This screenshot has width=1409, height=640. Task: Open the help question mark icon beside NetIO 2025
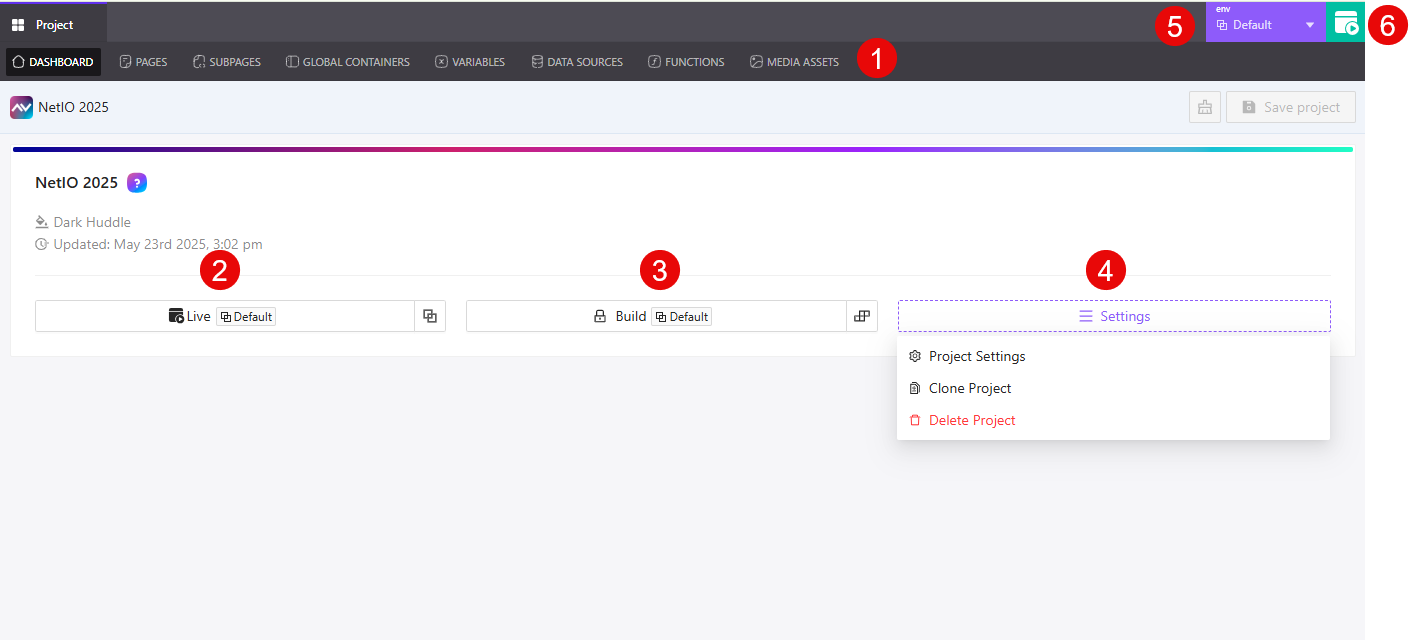(136, 182)
